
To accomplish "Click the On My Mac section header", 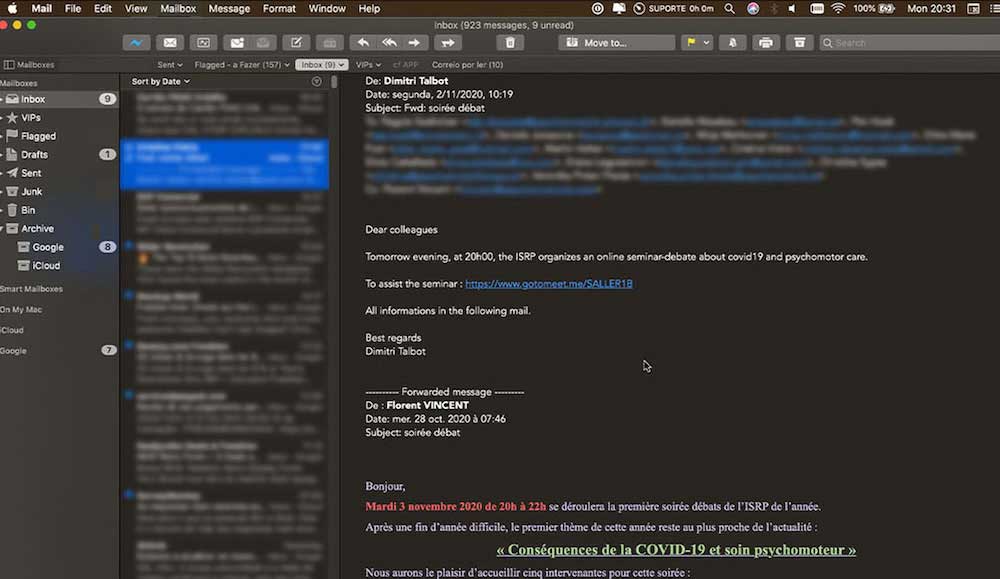I will (21, 309).
